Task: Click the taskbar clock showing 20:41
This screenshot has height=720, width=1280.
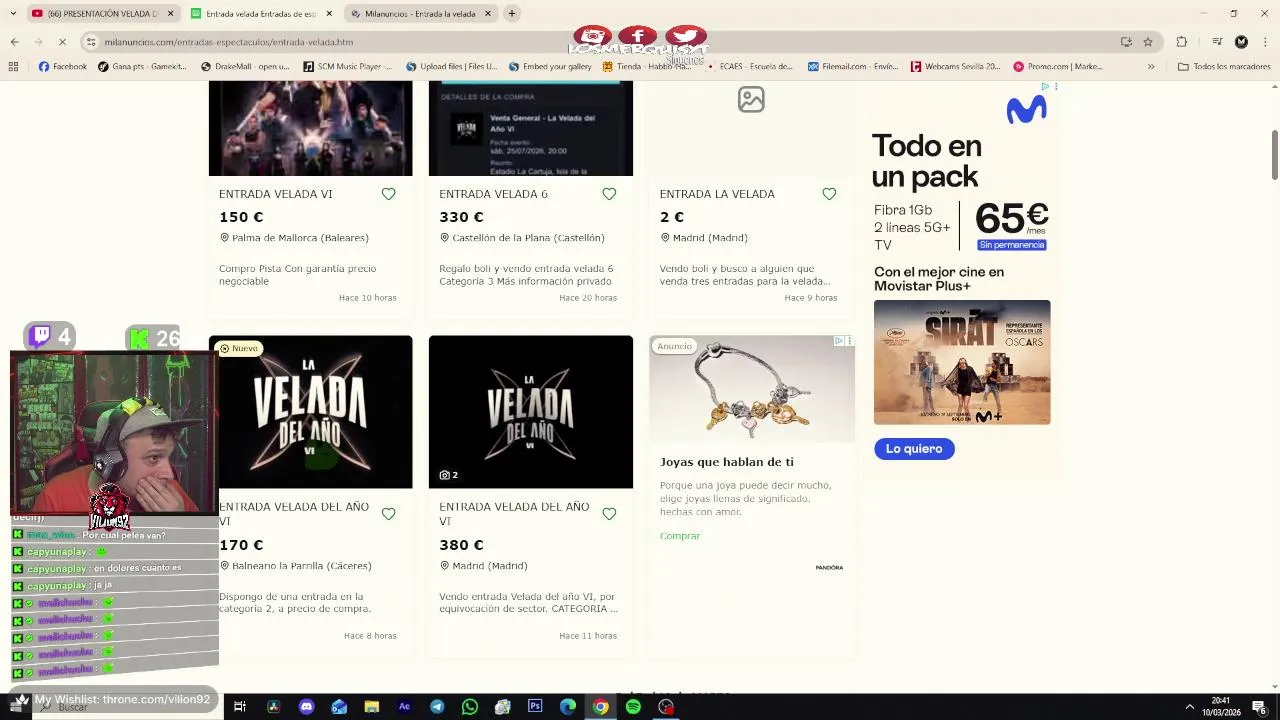Action: point(1221,707)
